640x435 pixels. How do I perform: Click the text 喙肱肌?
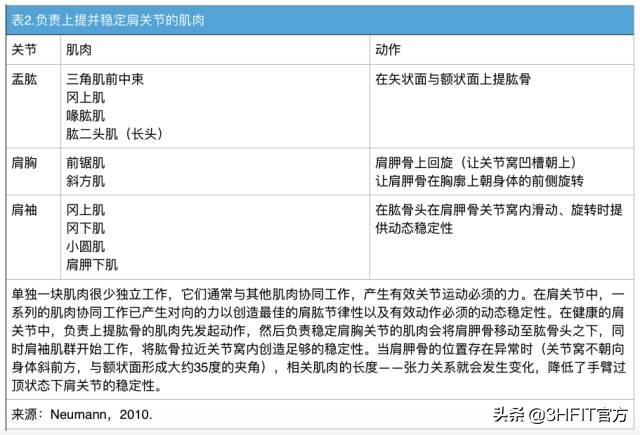(85, 115)
